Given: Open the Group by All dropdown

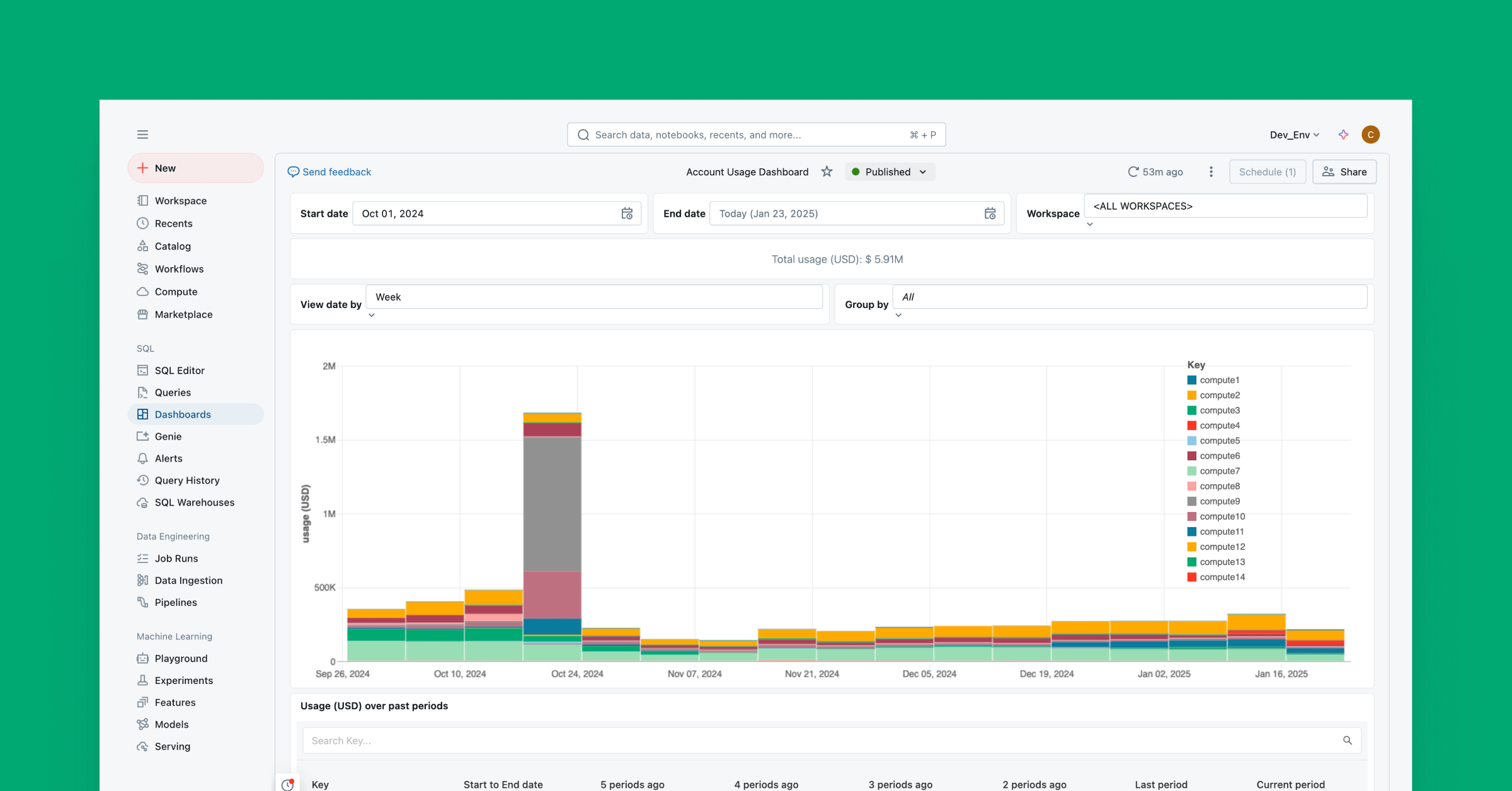Looking at the screenshot, I should point(1129,297).
